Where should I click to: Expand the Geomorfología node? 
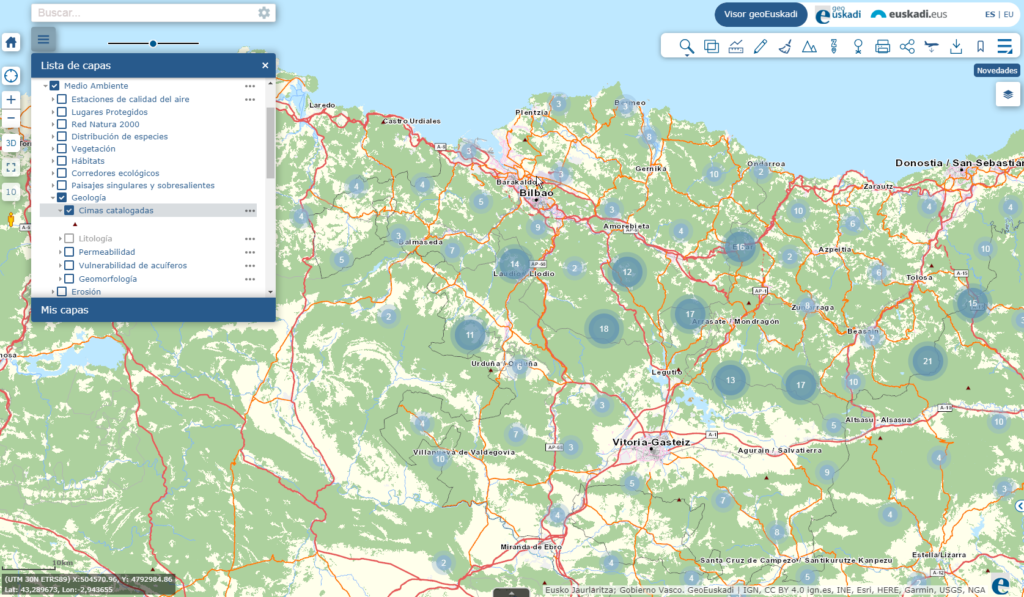coord(60,279)
